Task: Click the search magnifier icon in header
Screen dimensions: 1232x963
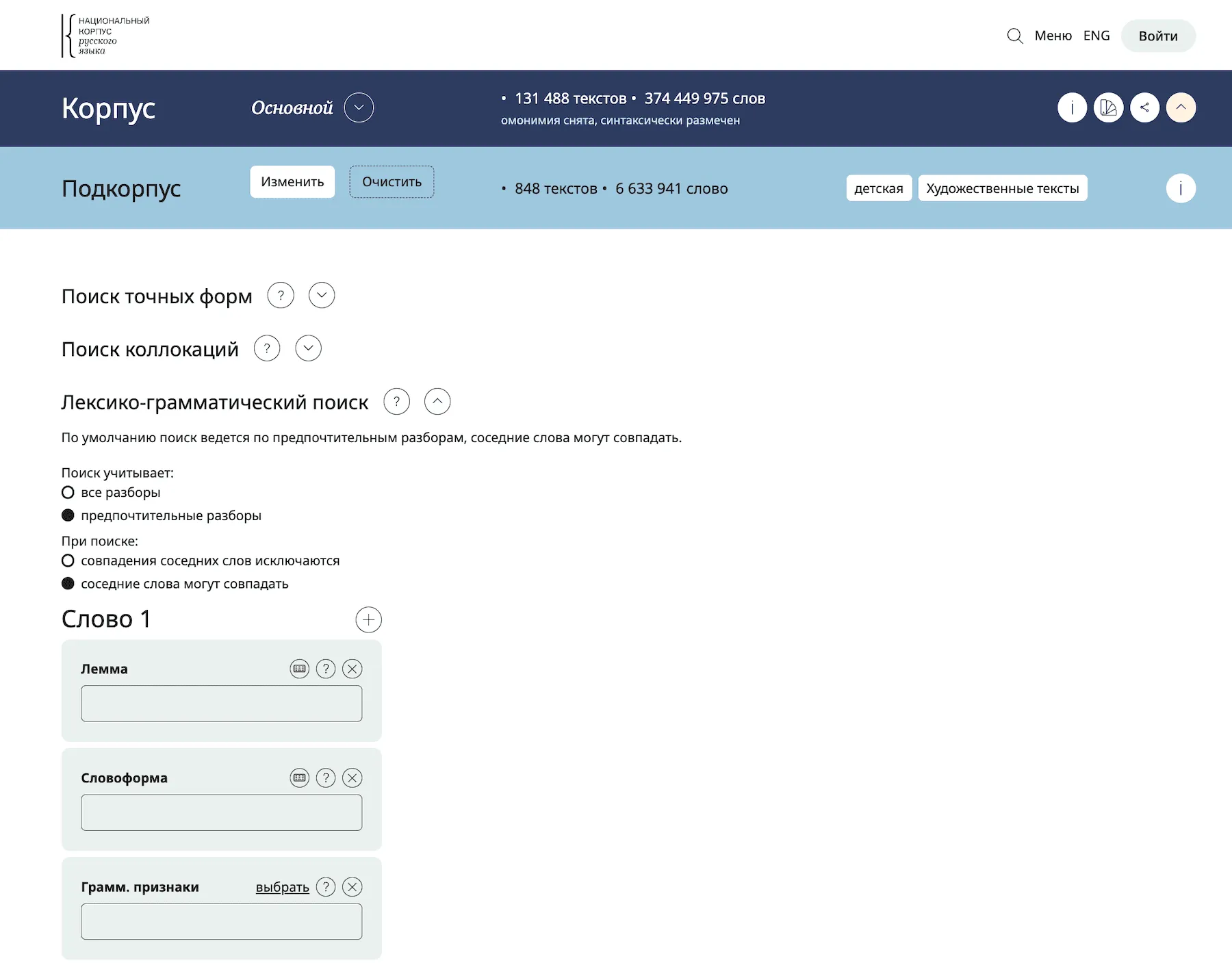Action: pyautogui.click(x=1015, y=36)
